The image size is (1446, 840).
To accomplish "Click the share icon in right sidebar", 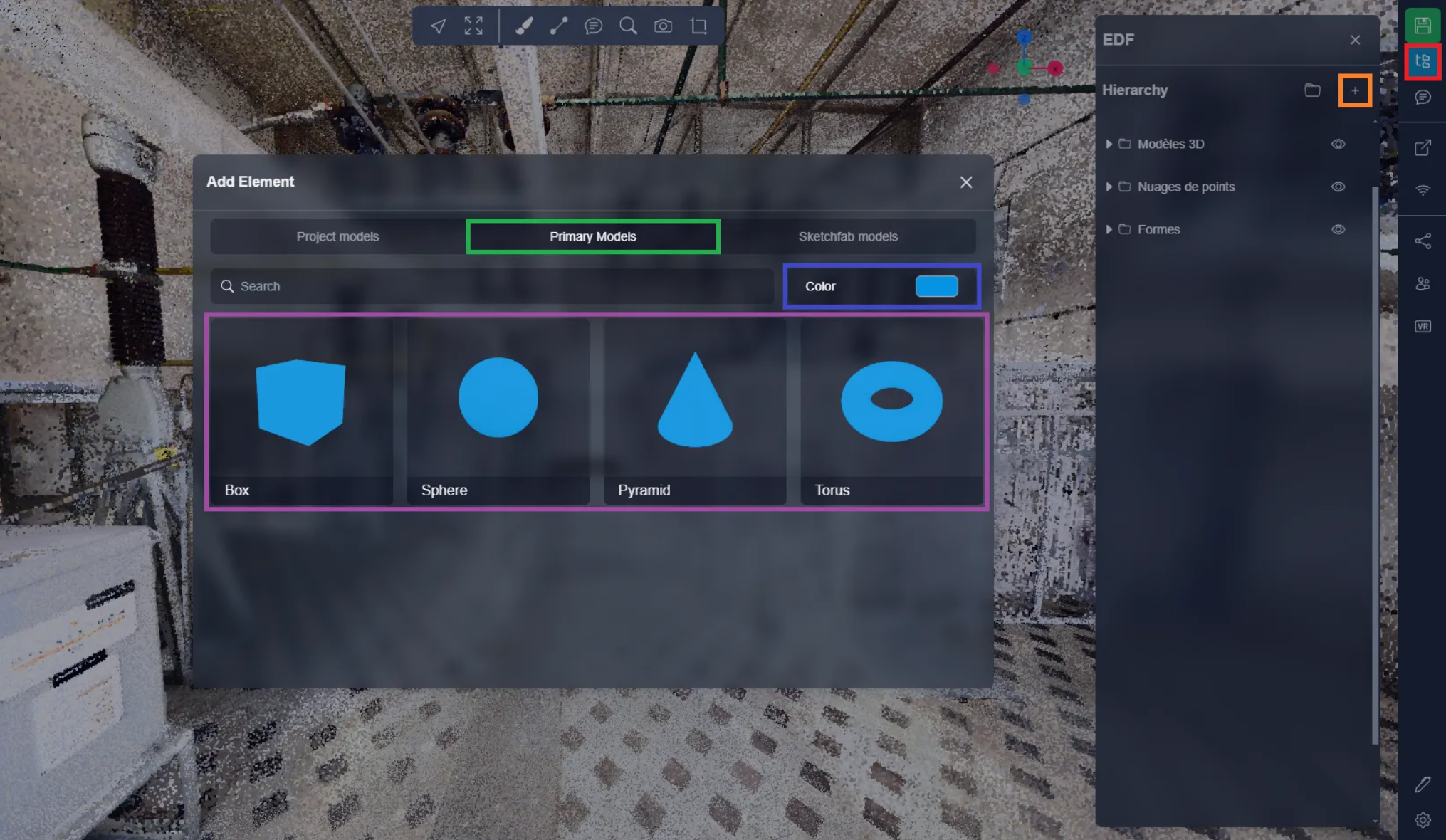I will [x=1423, y=241].
